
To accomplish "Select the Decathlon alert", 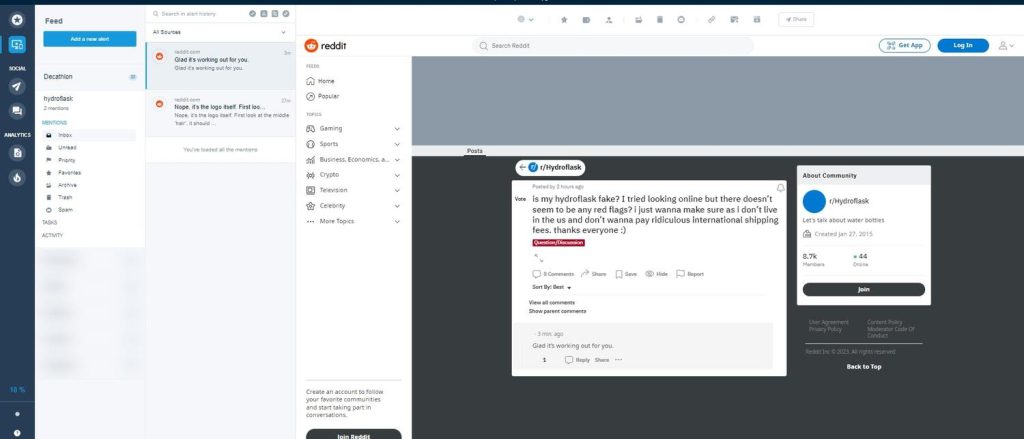I will click(x=89, y=77).
